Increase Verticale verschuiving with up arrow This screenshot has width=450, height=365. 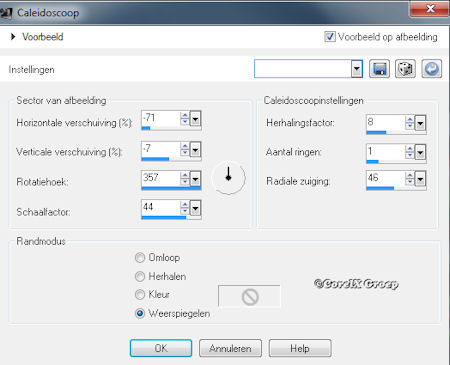point(185,146)
